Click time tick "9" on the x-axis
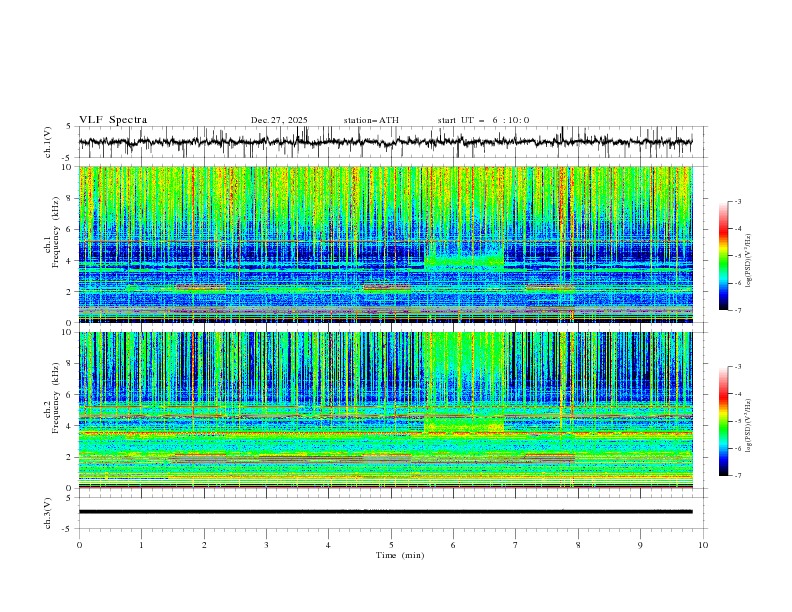Screen dimensions: 792x612 (640, 545)
